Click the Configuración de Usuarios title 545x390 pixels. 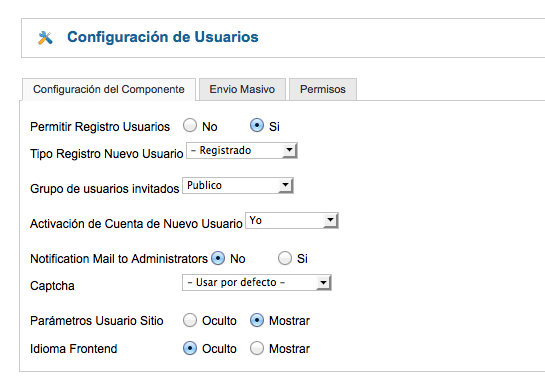[163, 37]
